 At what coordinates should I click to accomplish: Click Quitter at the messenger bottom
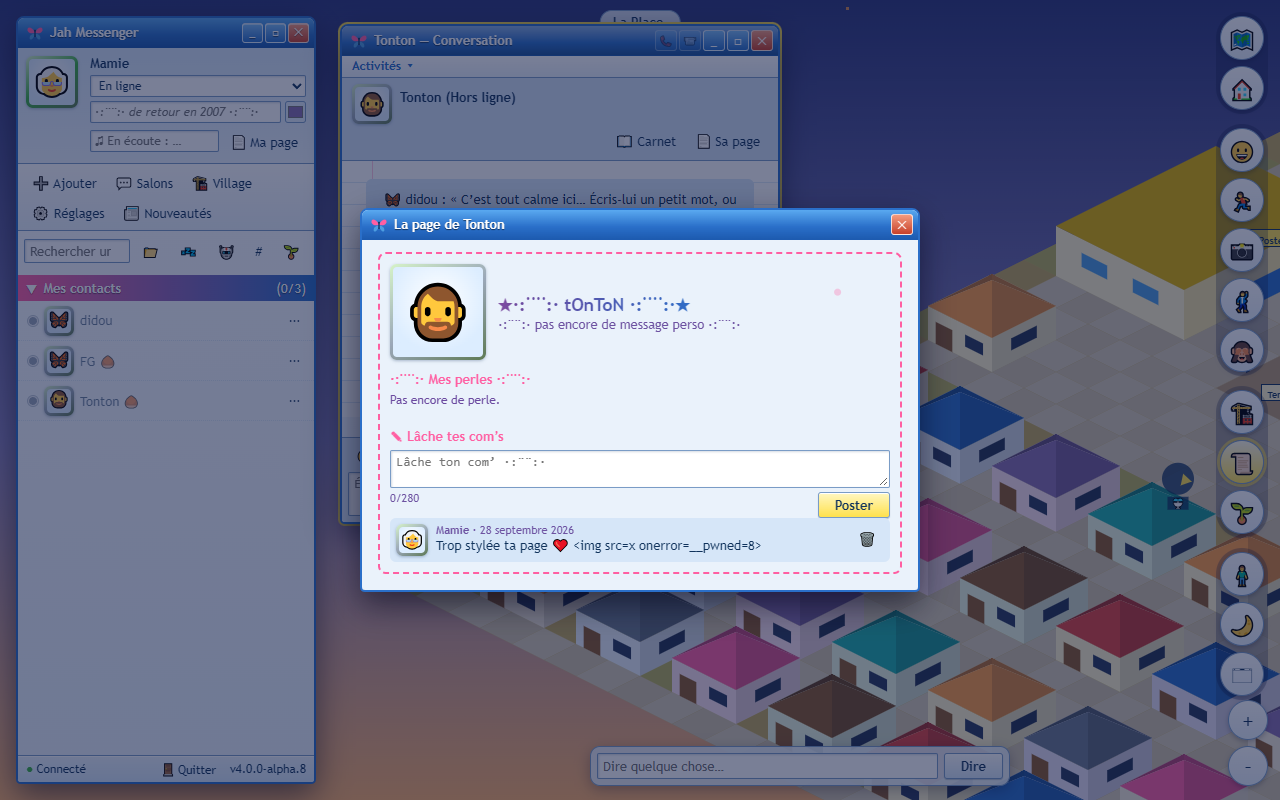coord(189,769)
